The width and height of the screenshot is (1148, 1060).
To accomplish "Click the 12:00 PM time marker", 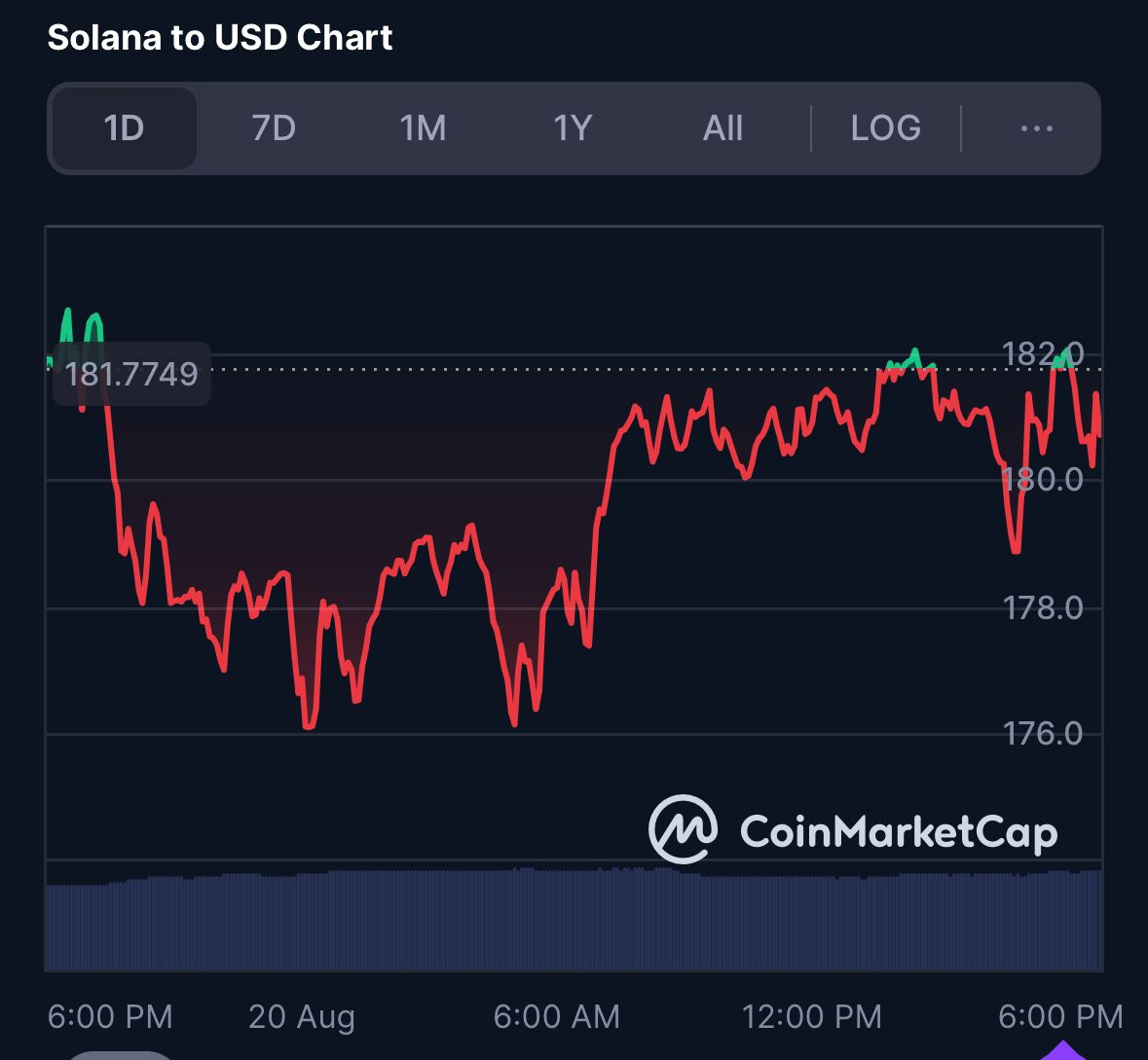I will point(811,1016).
